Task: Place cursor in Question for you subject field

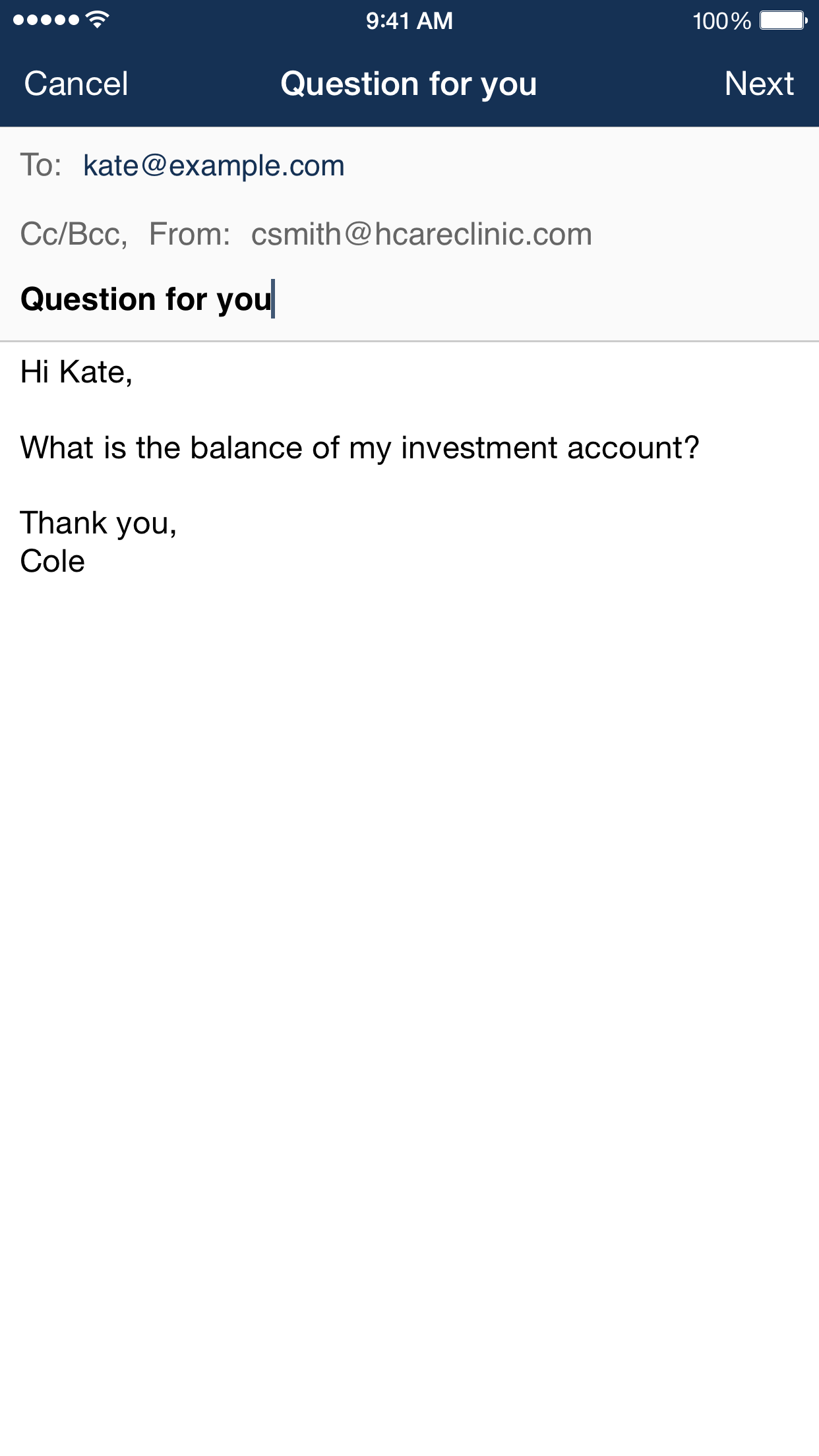Action: [x=409, y=299]
